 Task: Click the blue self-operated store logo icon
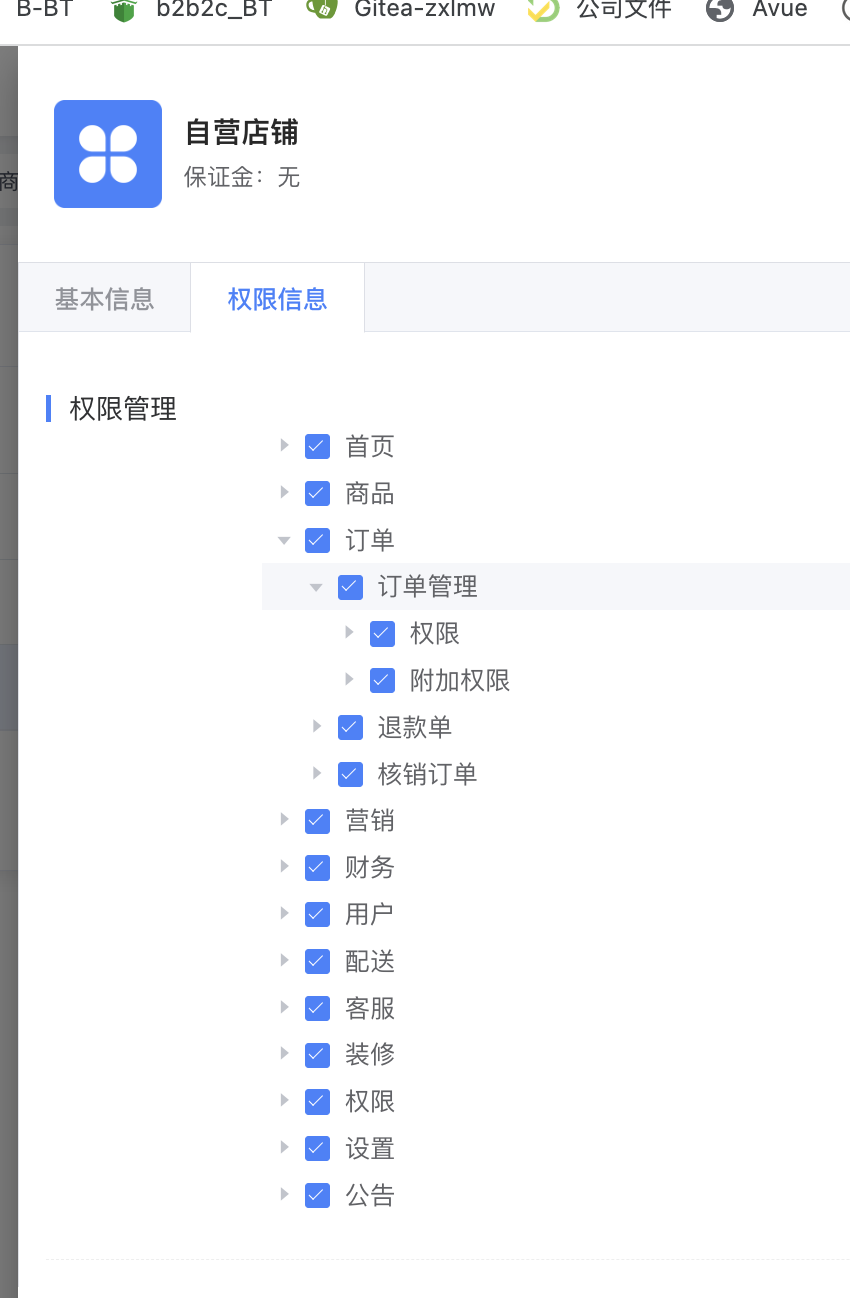tap(108, 154)
